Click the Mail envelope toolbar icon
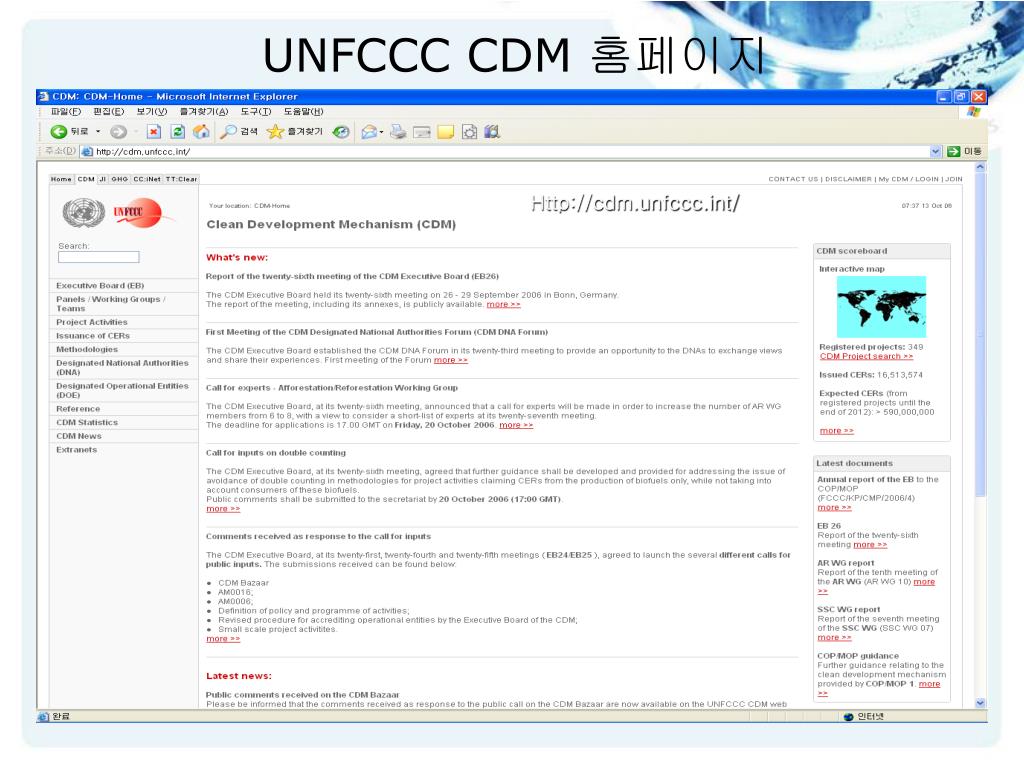Viewport: 1024px width, 768px height. pyautogui.click(x=369, y=132)
